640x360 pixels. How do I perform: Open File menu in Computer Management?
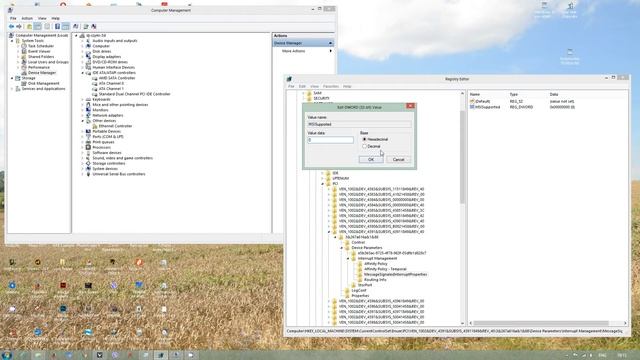click(13, 18)
